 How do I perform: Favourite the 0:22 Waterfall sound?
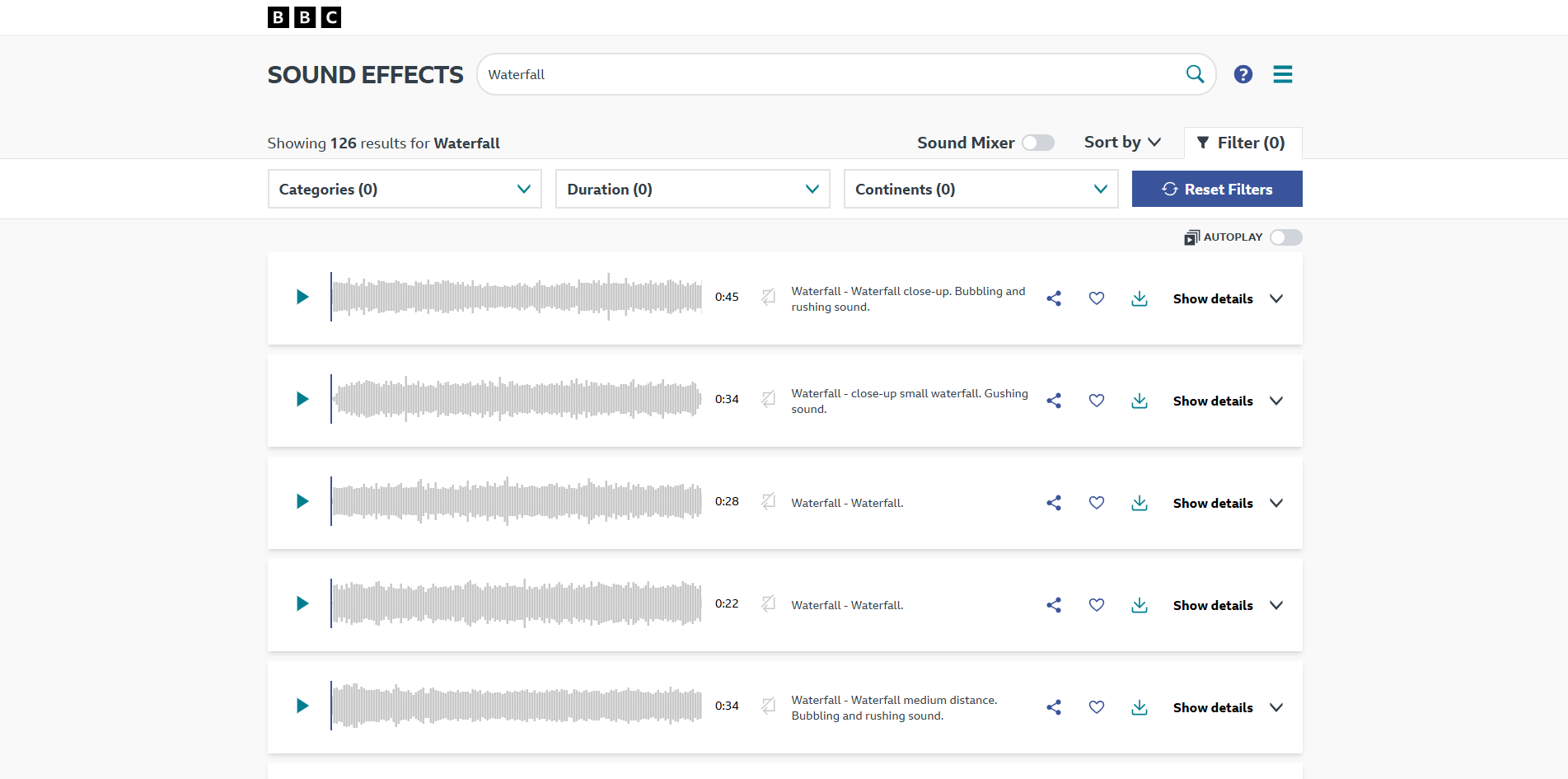(1096, 604)
